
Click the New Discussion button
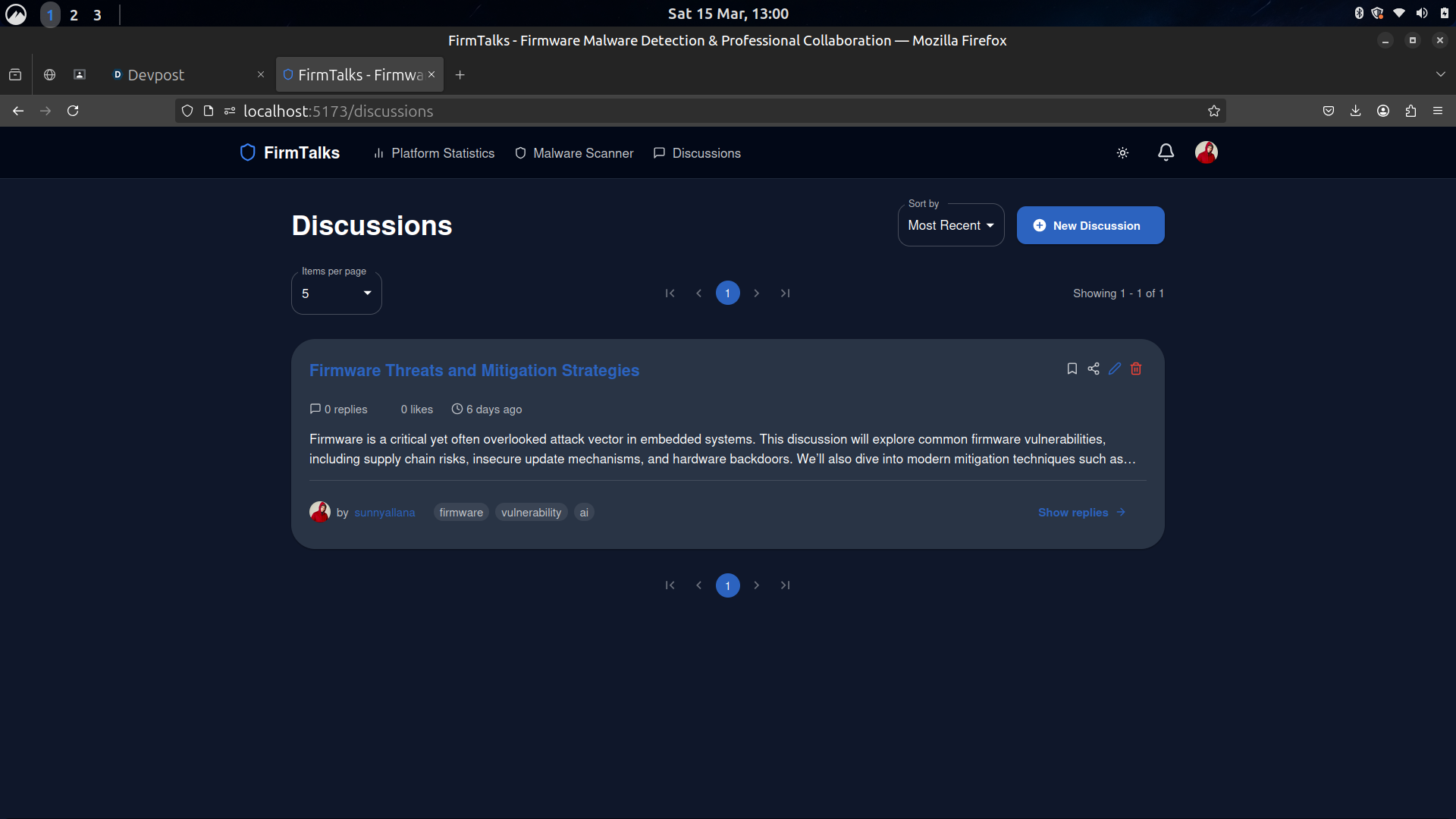(1090, 225)
